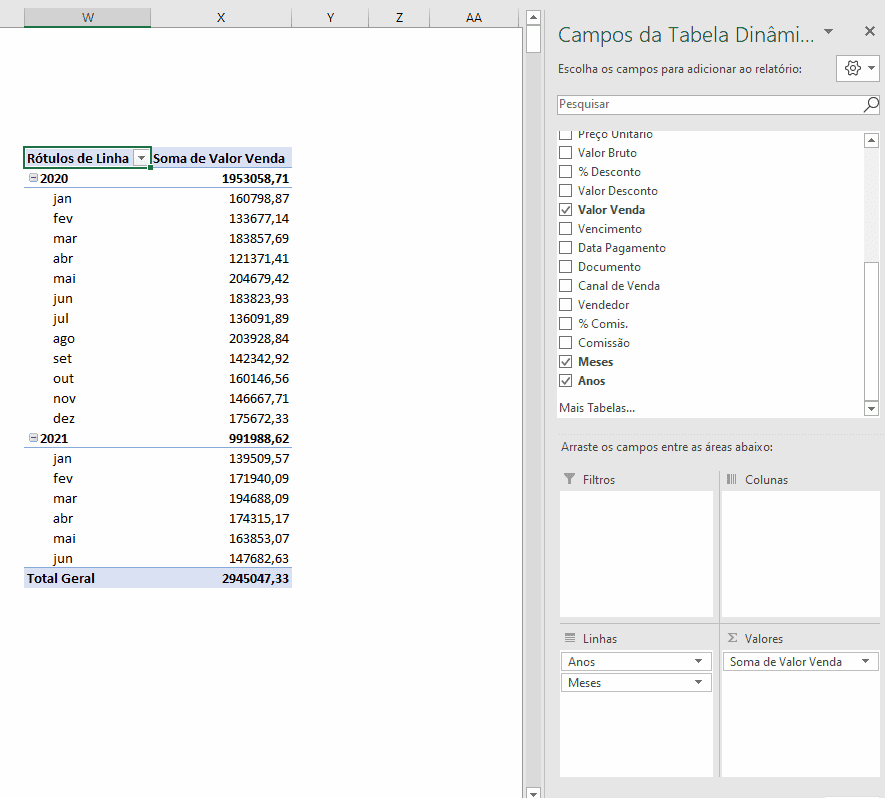Viewport: 885px width, 798px height.
Task: Select column header X
Action: point(221,18)
